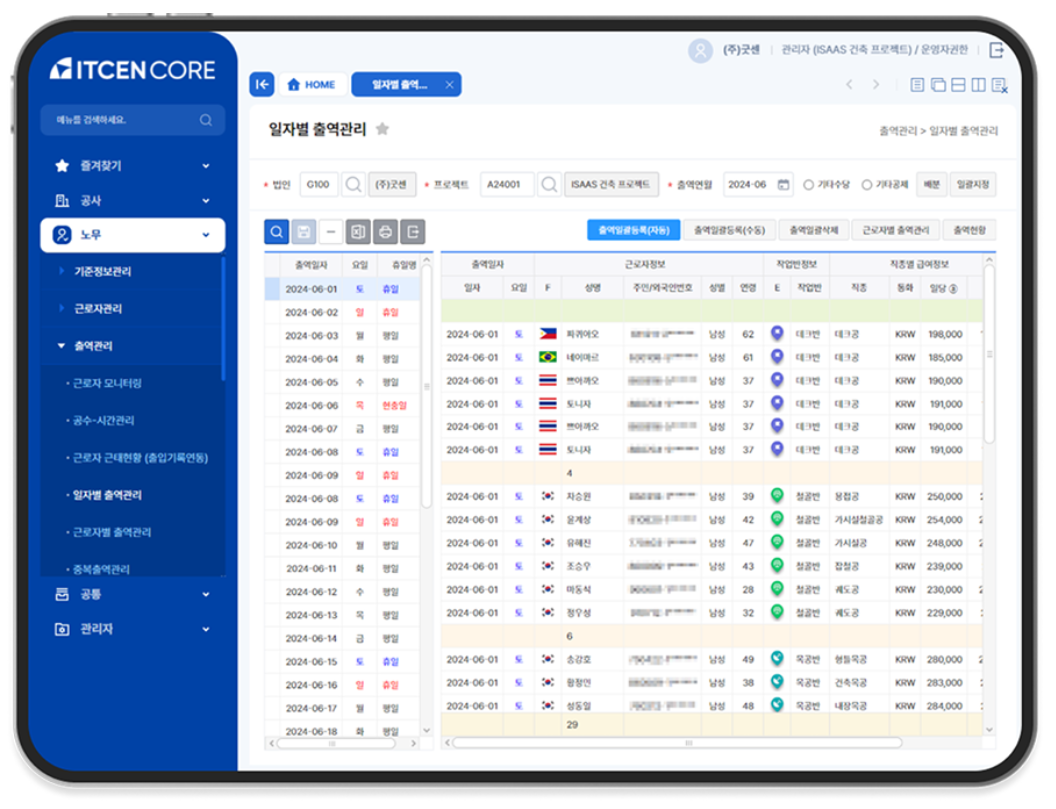
Task: Collapse the 출역관리 tree section
Action: pyautogui.click(x=62, y=346)
